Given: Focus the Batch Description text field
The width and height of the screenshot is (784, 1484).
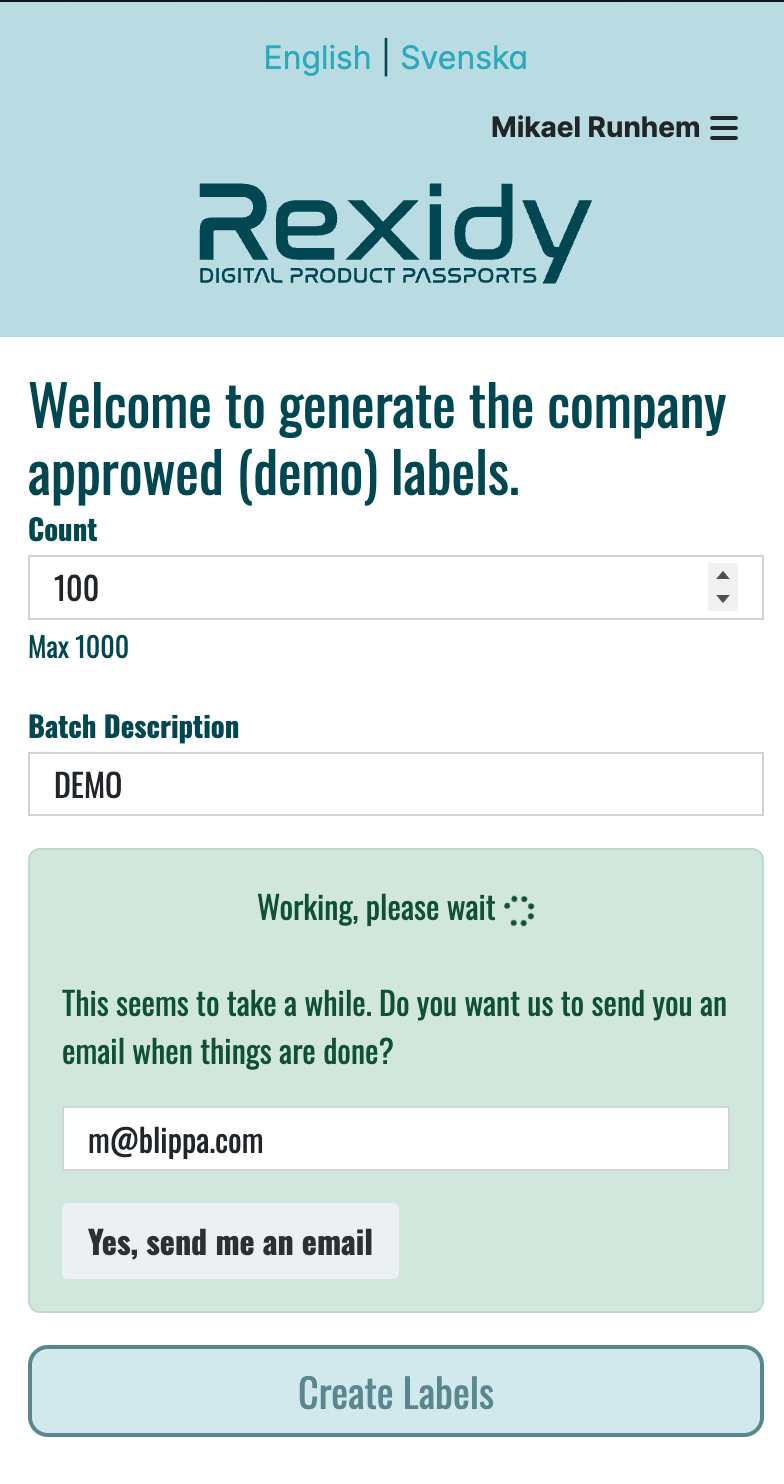Looking at the screenshot, I should click(395, 785).
